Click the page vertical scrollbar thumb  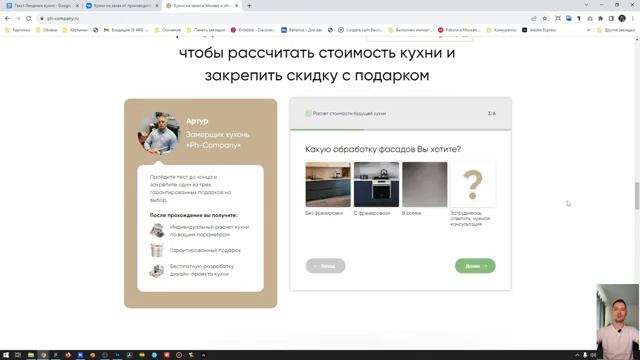(x=637, y=196)
